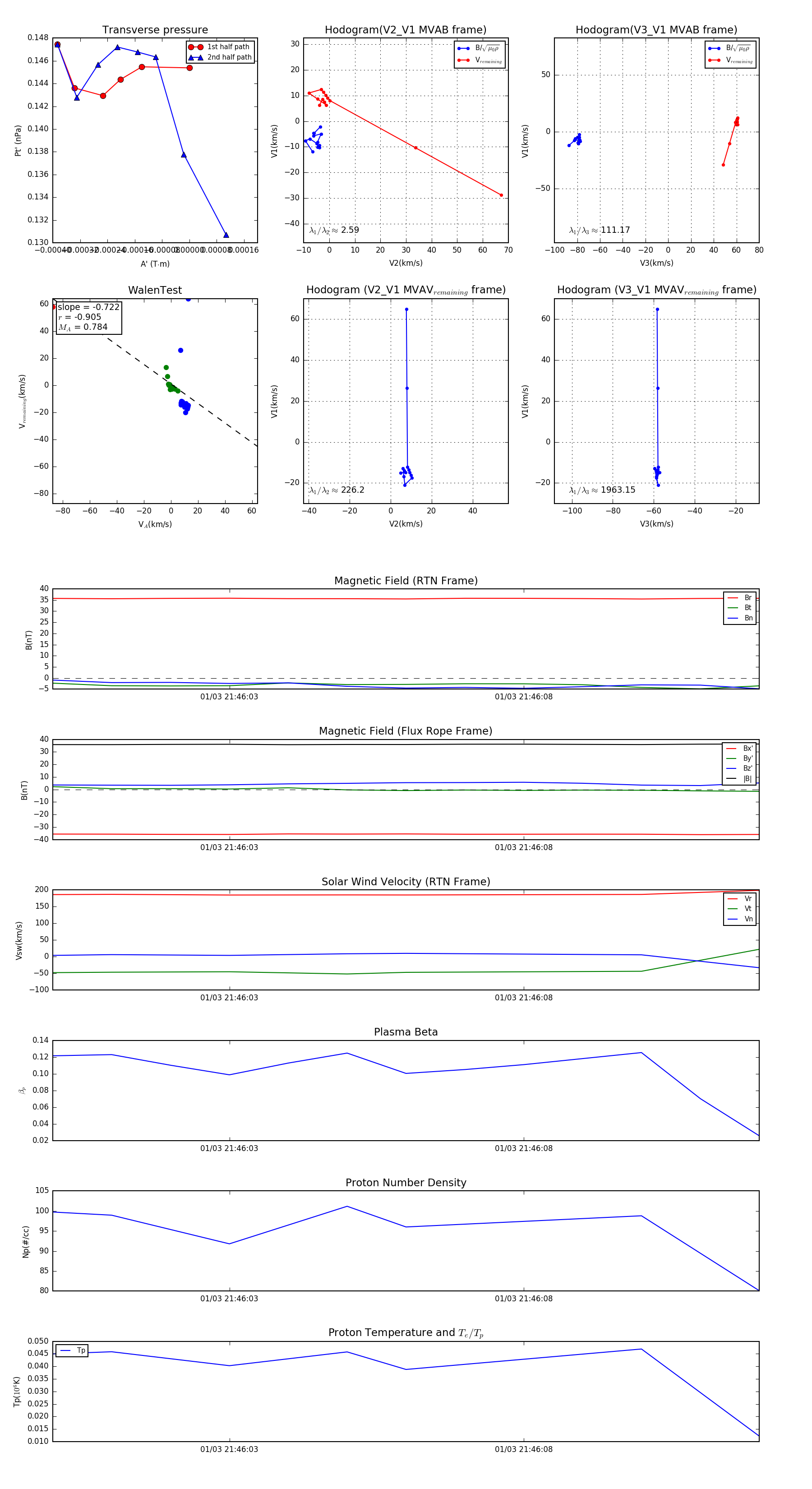The height and width of the screenshot is (1489, 812).
Task: Click the |B| entry in Flux Rope legend
Action: [747, 779]
